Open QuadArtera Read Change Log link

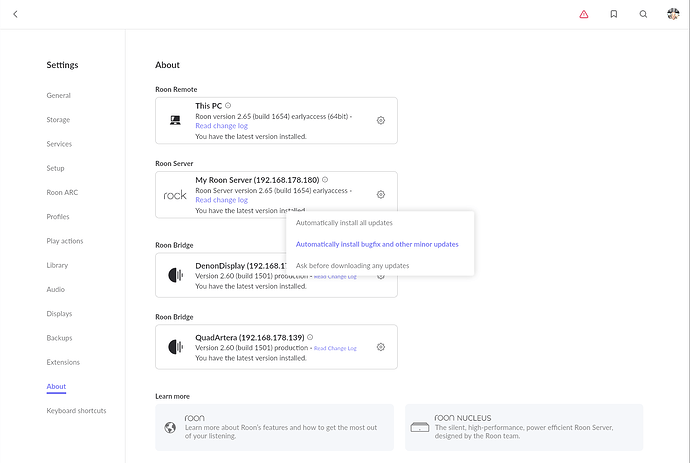(x=335, y=348)
